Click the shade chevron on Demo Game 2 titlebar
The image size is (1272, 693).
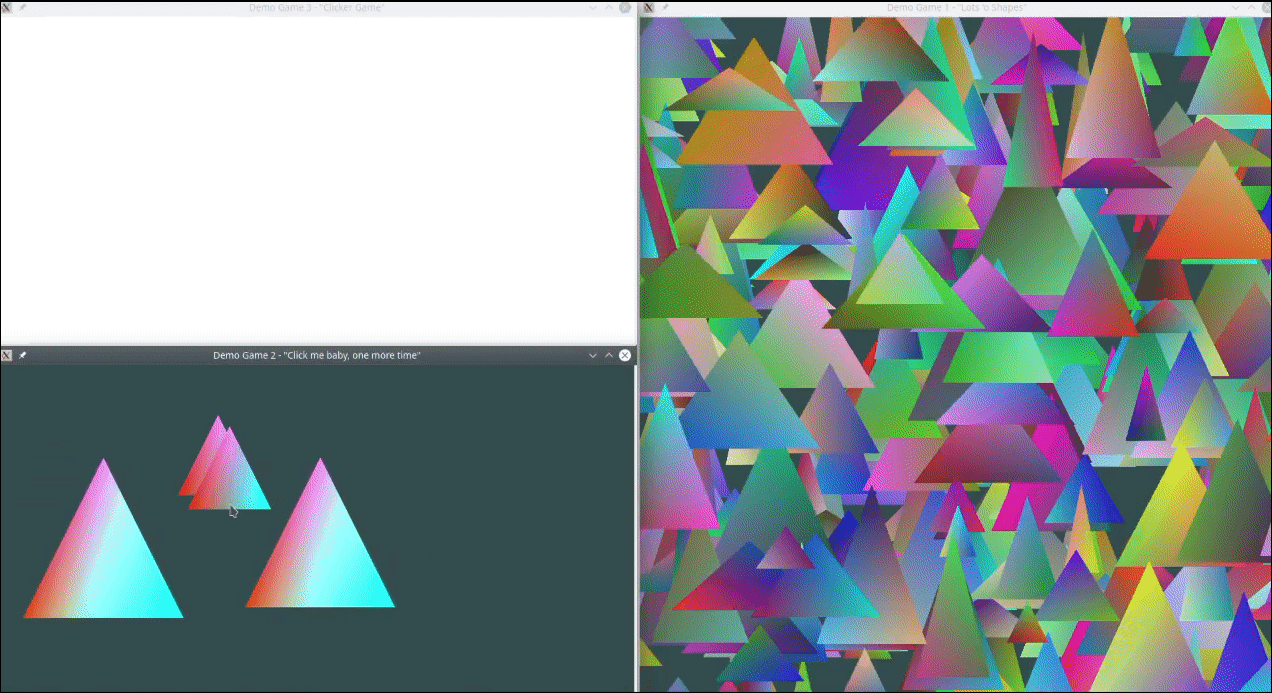click(592, 355)
